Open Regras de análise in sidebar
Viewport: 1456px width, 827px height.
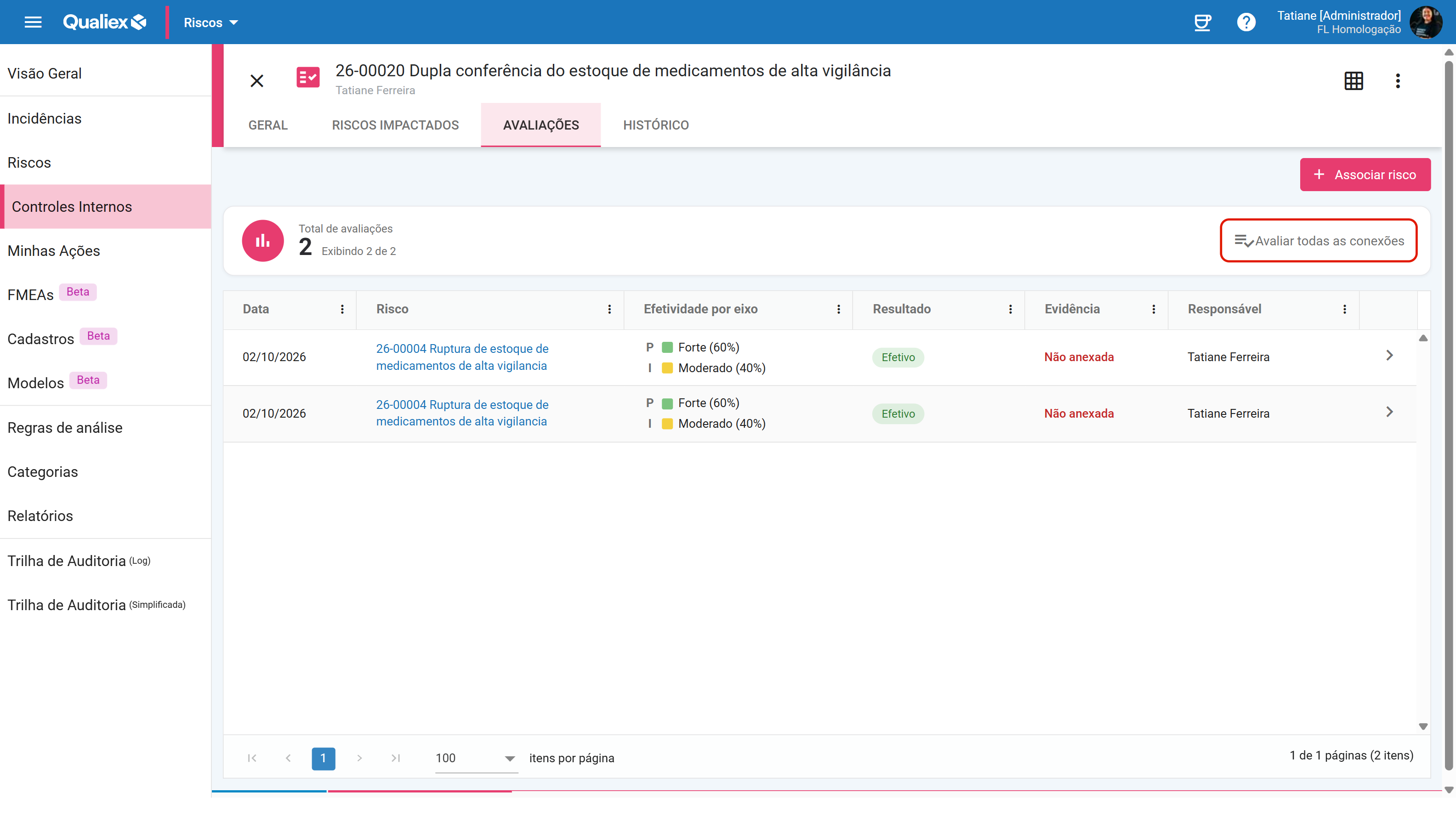pos(106,427)
